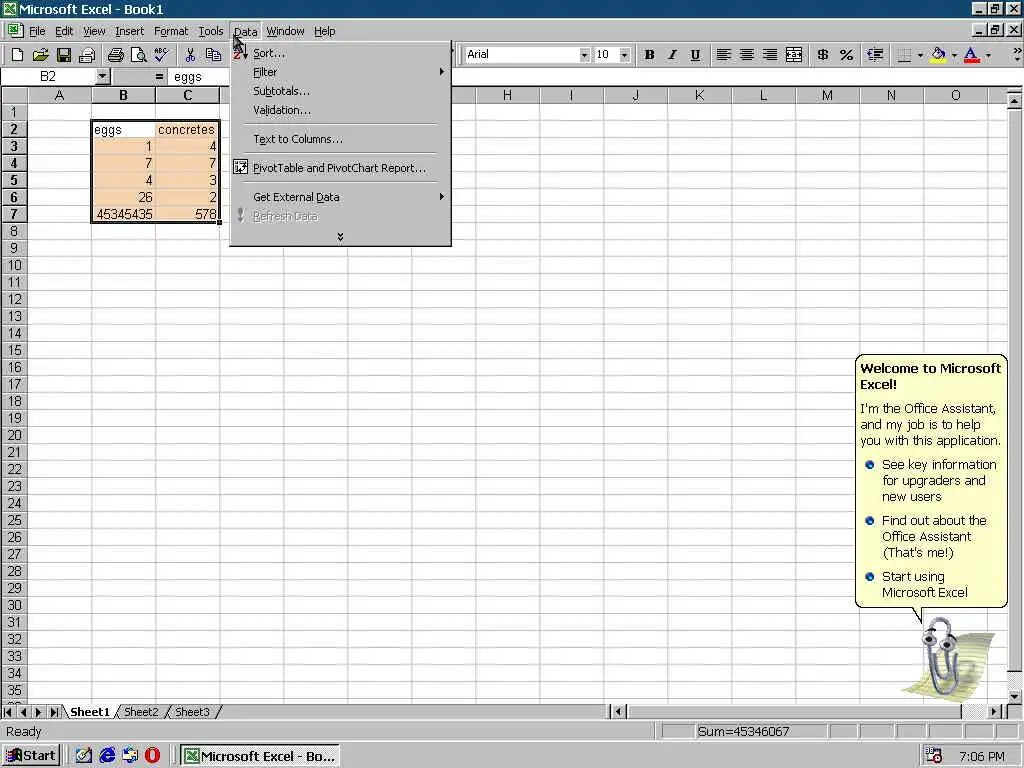The image size is (1024, 768).
Task: Click the Decrease Indent icon
Action: tap(875, 55)
